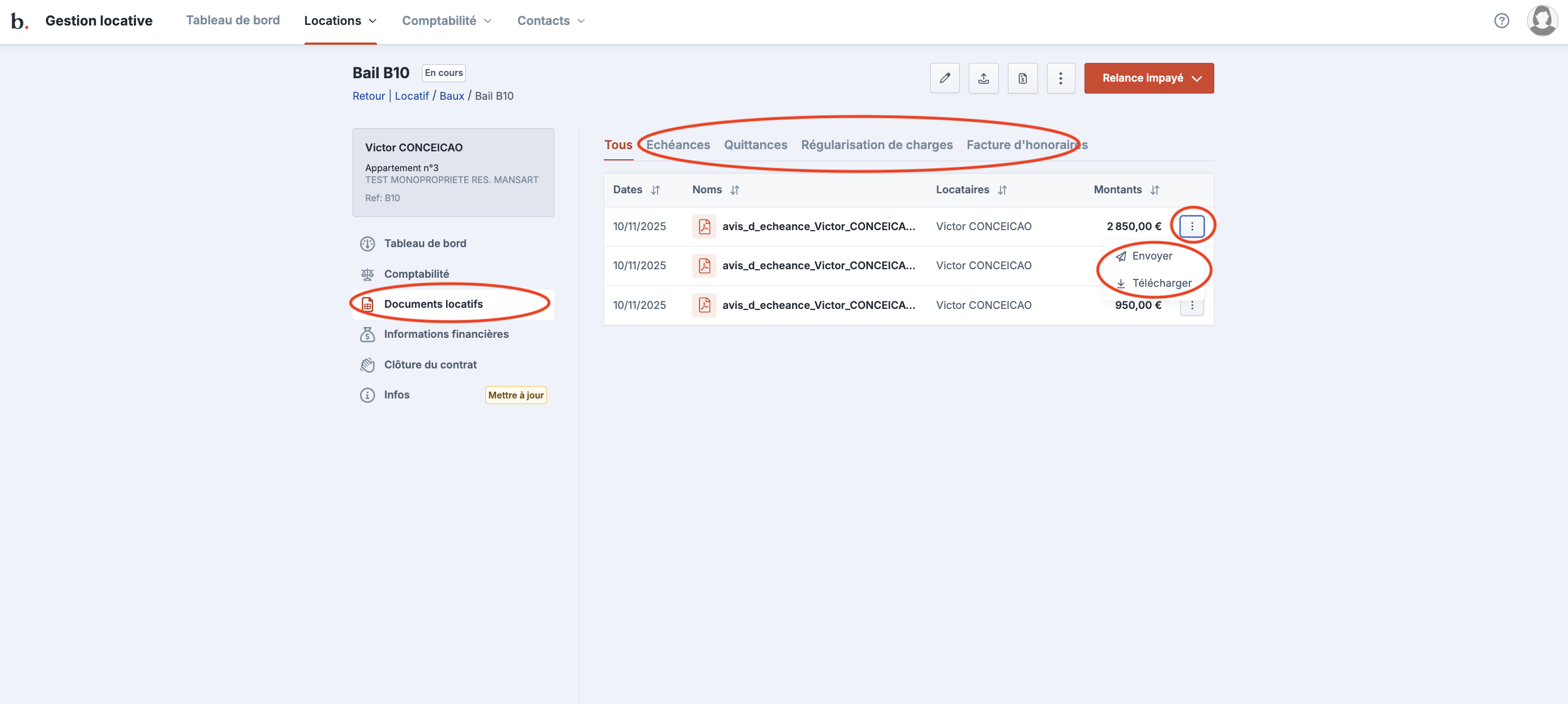Open the header three-dot more options
1568x704 pixels.
click(1060, 78)
